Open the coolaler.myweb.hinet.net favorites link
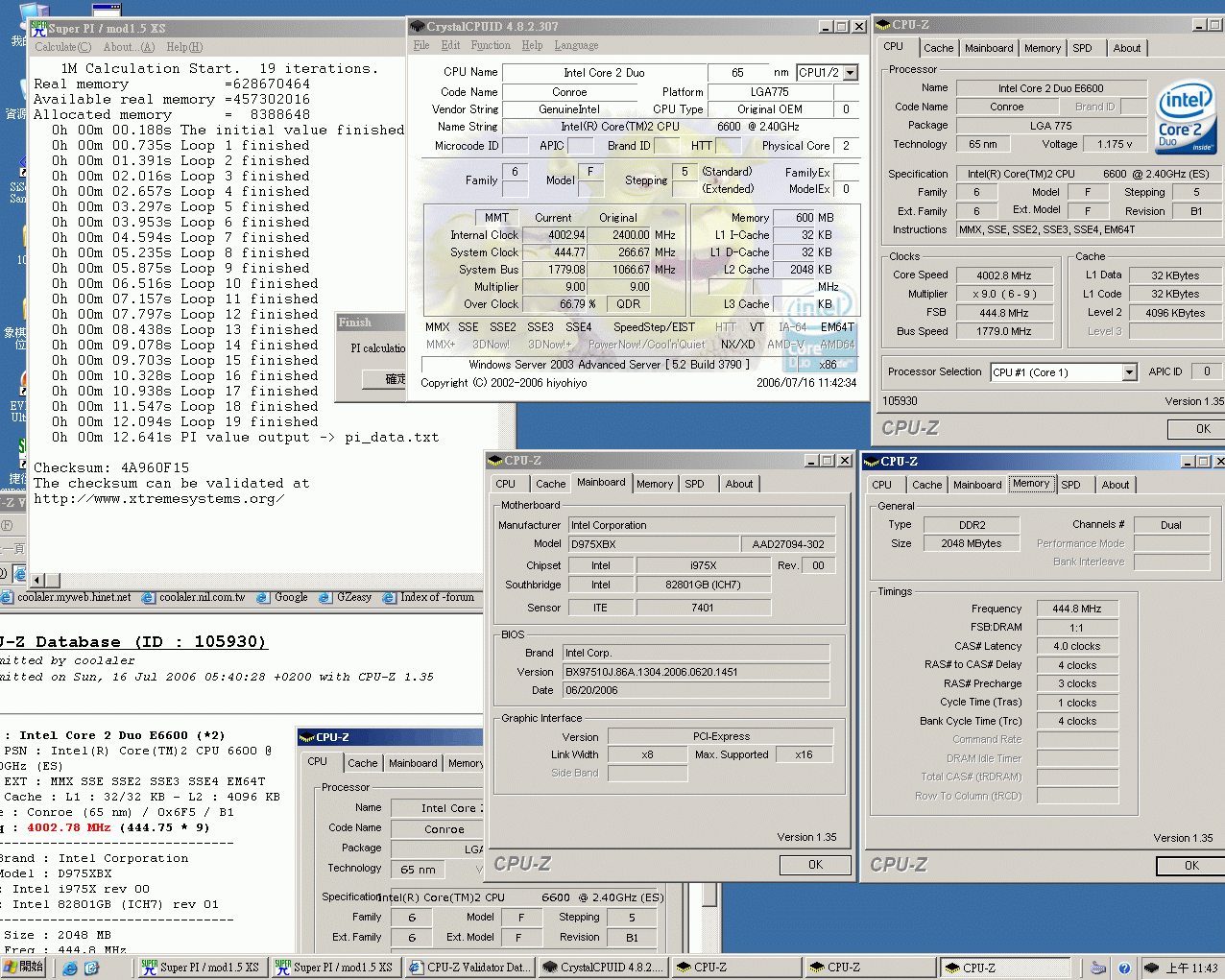 click(x=67, y=597)
